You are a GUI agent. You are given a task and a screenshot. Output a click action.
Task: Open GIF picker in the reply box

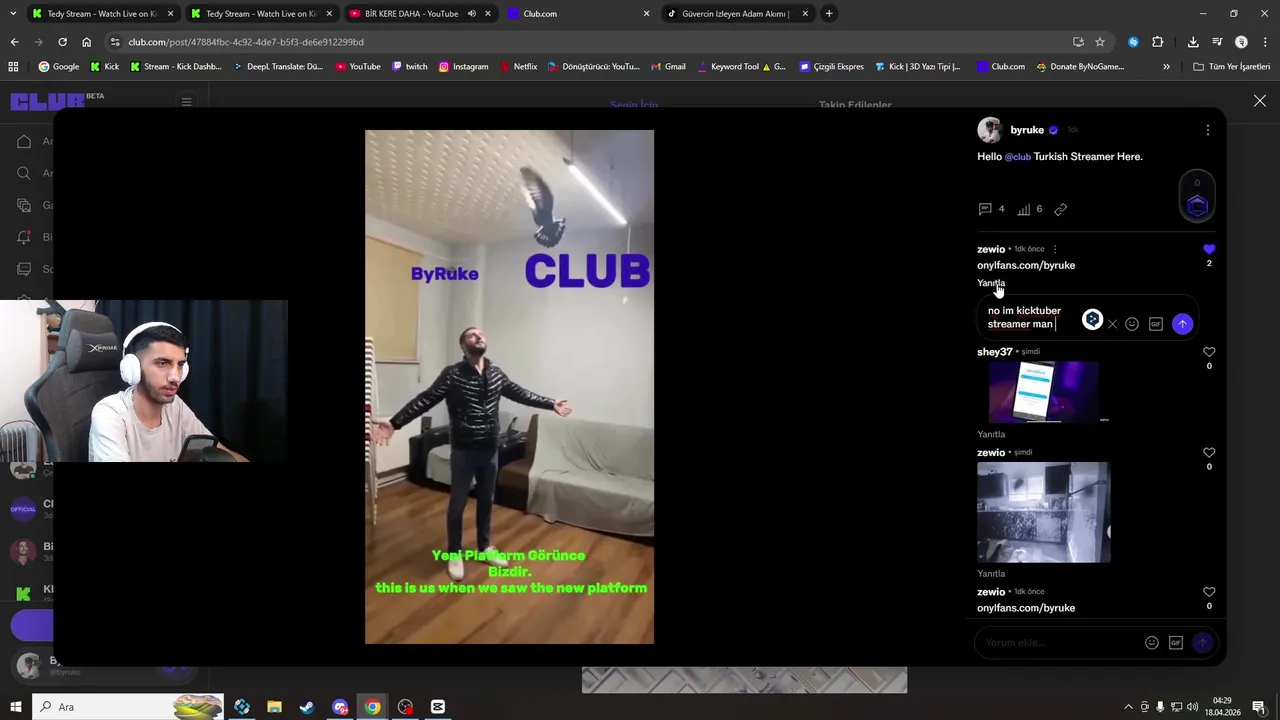[x=1156, y=324]
